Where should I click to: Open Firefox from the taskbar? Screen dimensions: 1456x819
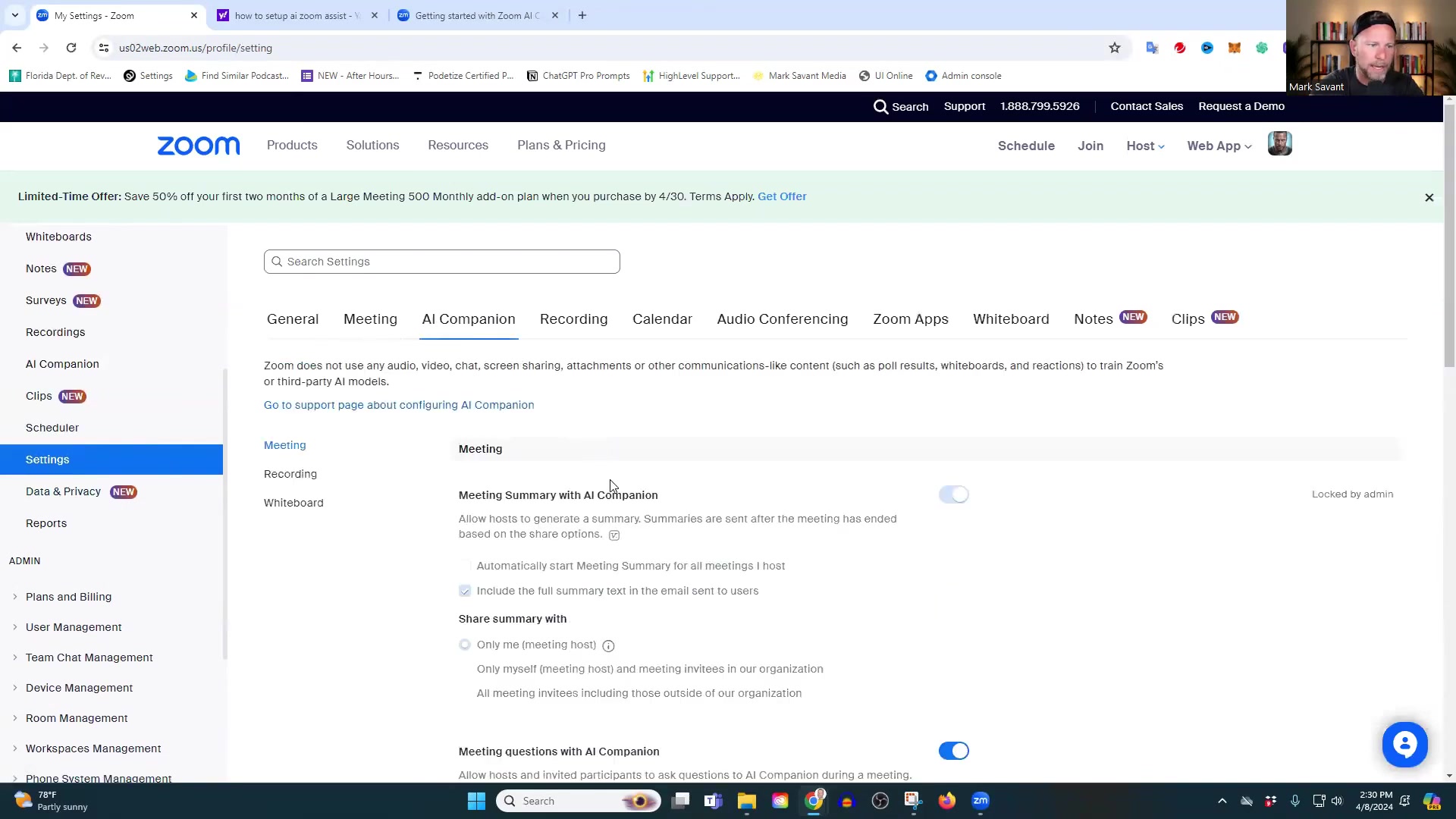point(946,801)
